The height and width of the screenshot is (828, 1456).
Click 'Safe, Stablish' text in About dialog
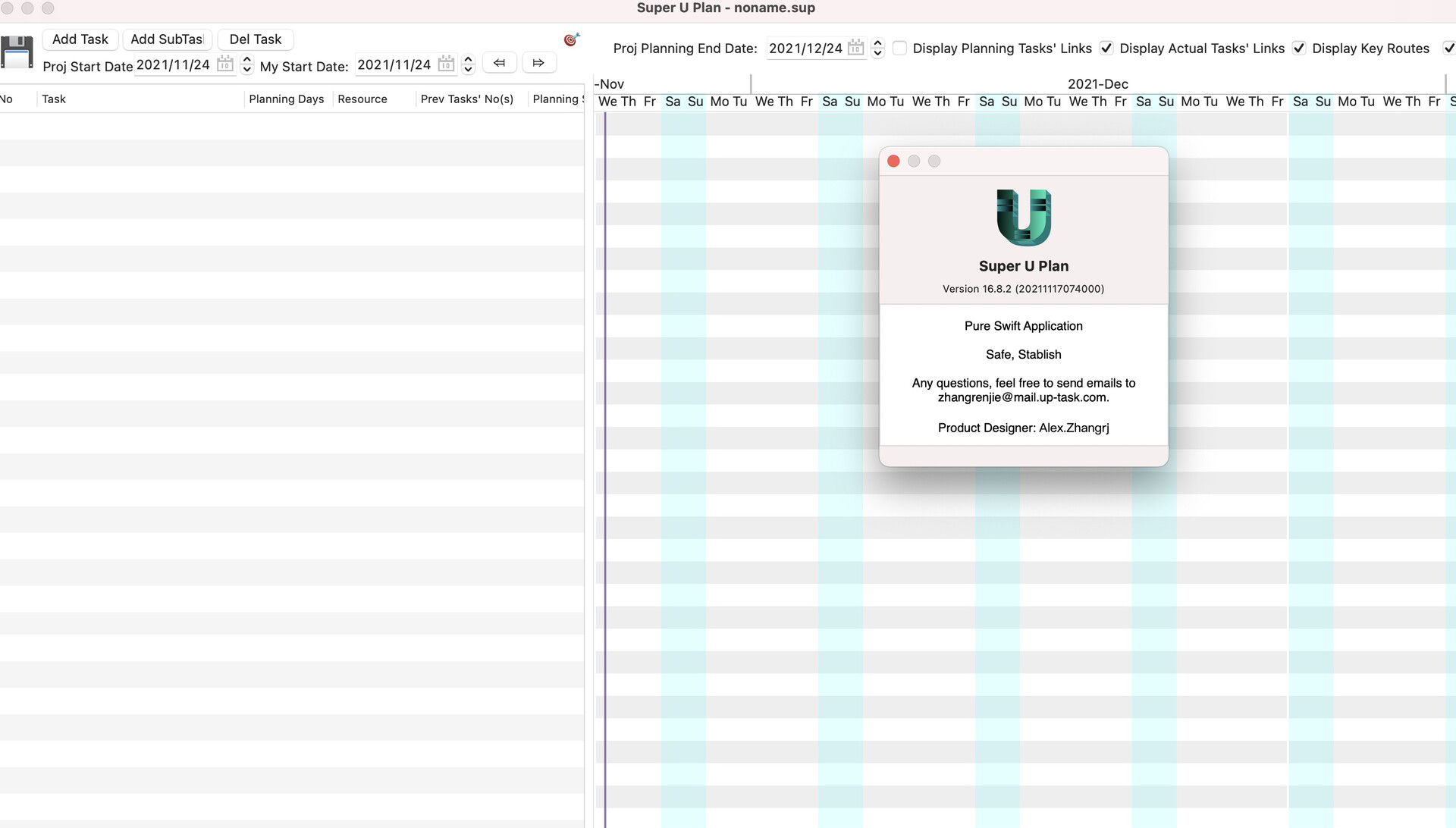tap(1024, 355)
